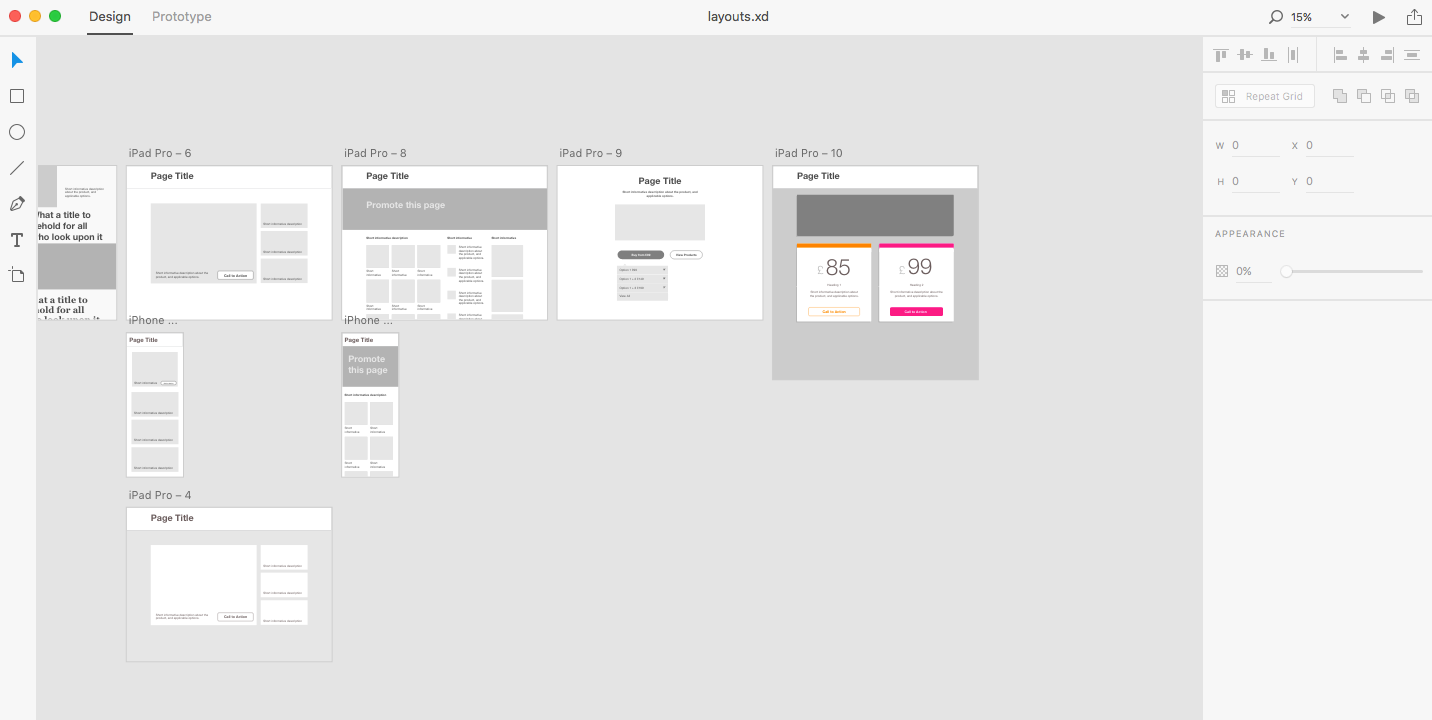Click Align Middle vertically icon
This screenshot has width=1432, height=720.
[1245, 55]
